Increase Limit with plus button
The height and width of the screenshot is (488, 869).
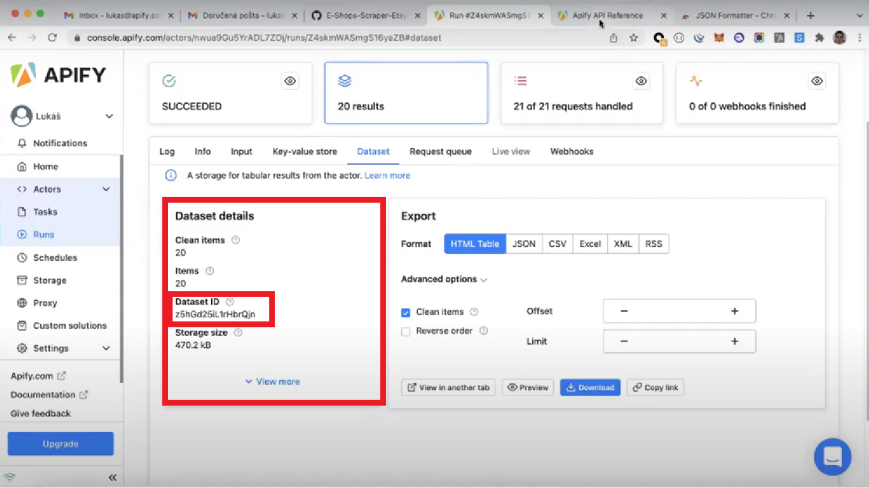pos(734,341)
